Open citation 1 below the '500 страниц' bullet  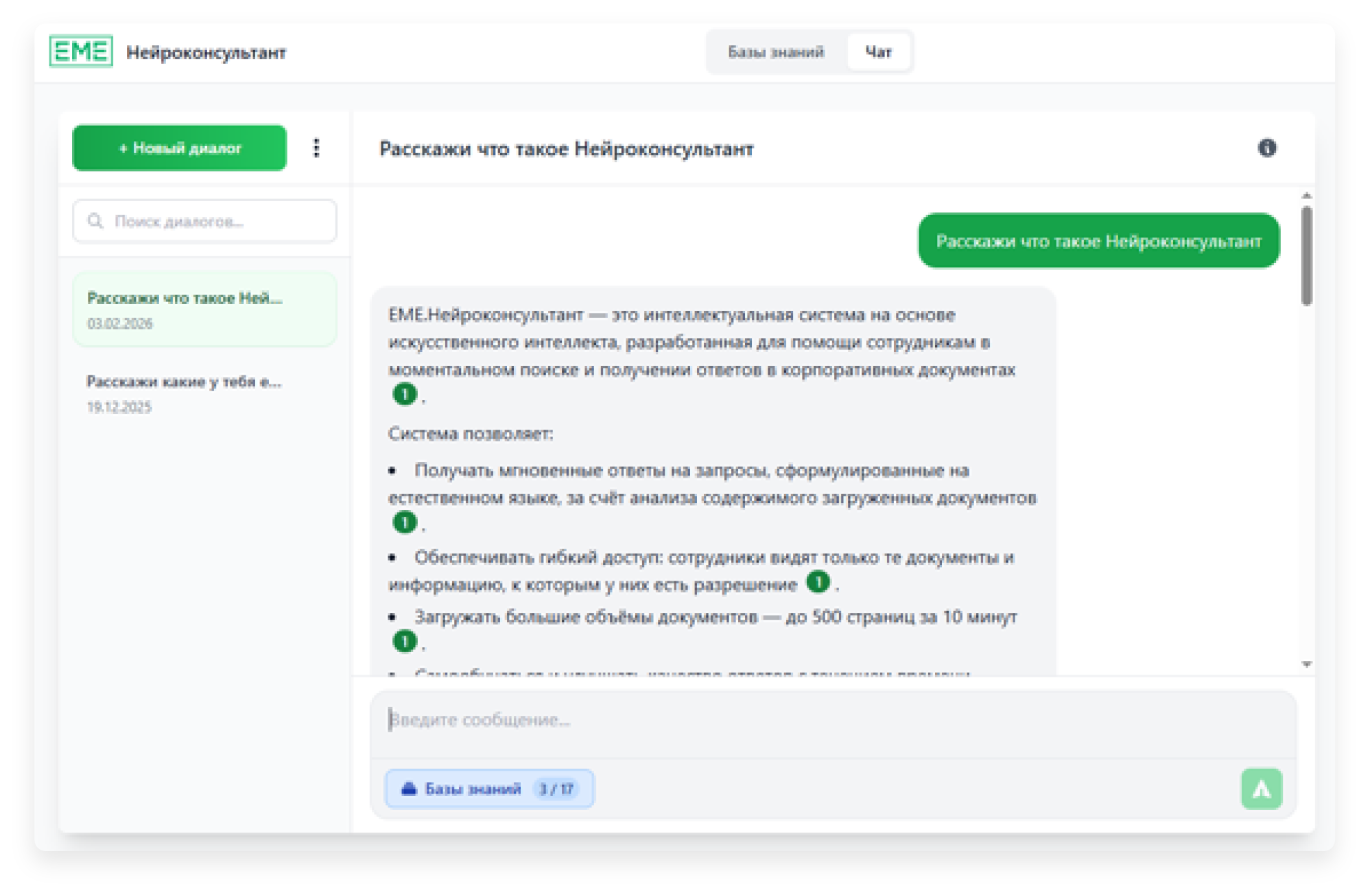[405, 642]
